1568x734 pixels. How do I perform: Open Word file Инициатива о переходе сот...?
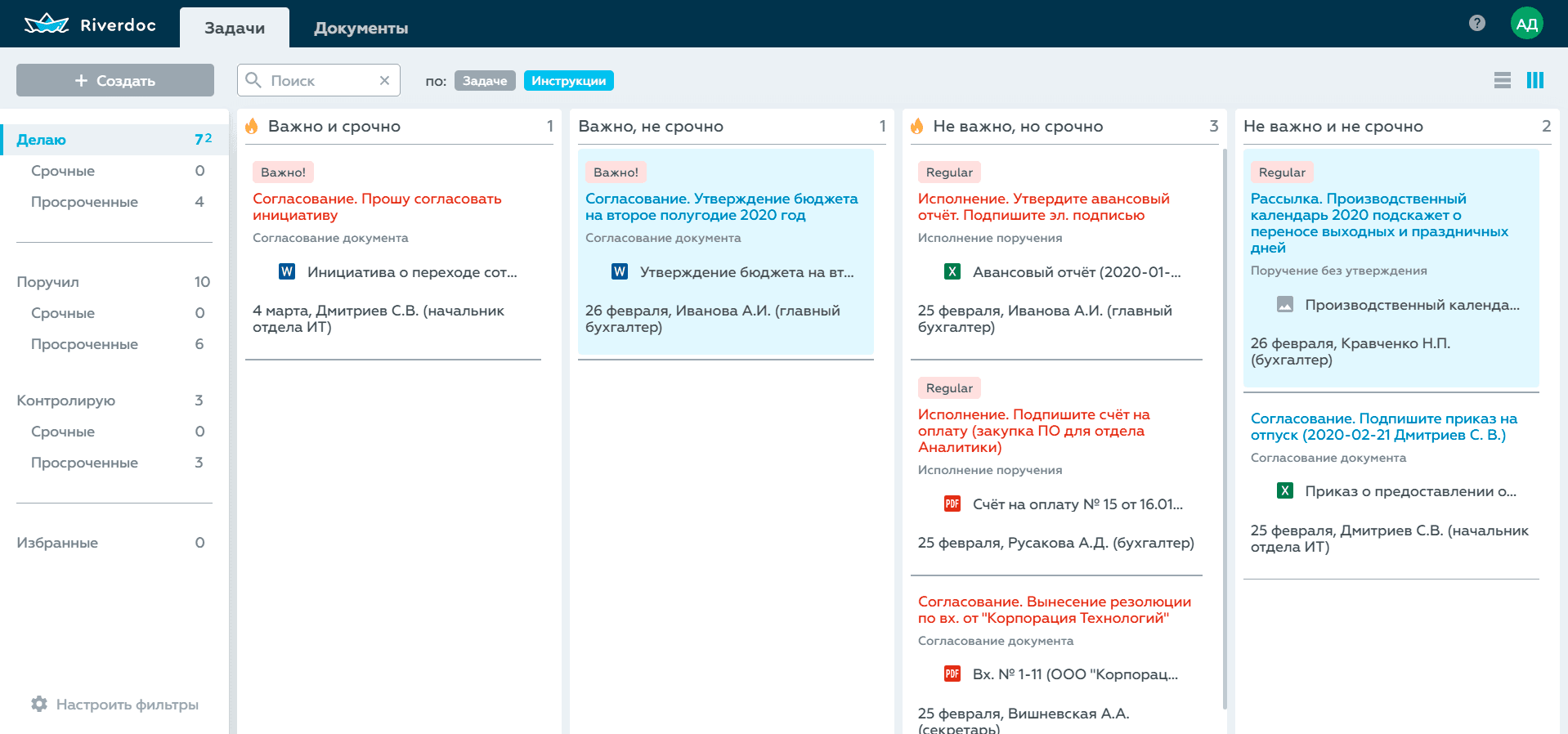pyautogui.click(x=398, y=272)
